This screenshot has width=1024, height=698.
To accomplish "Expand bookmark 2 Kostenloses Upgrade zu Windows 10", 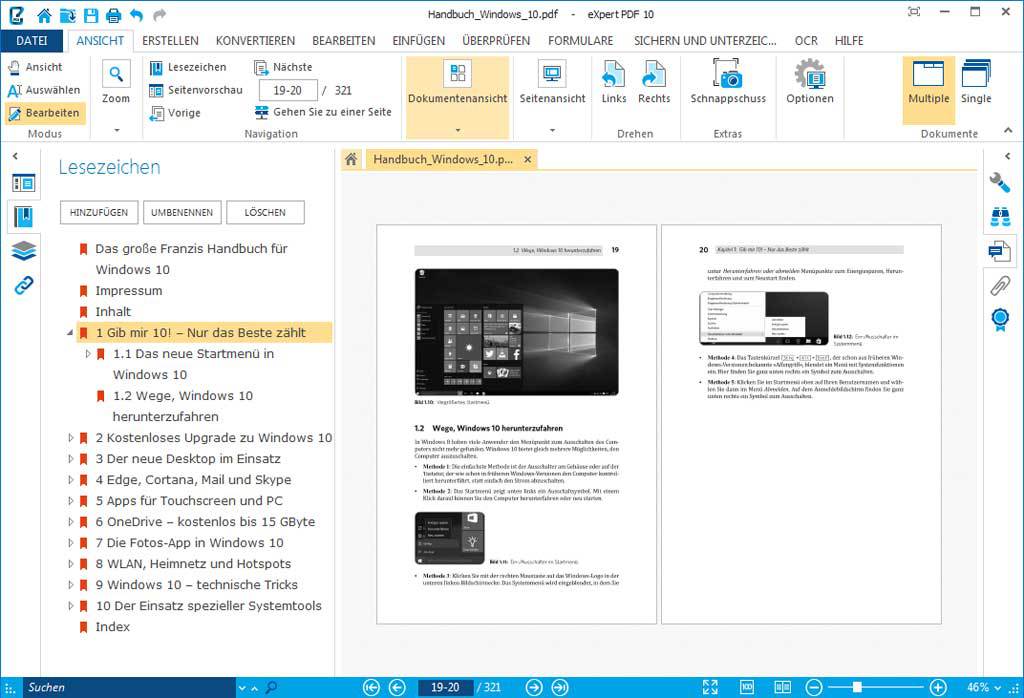I will pyautogui.click(x=71, y=438).
